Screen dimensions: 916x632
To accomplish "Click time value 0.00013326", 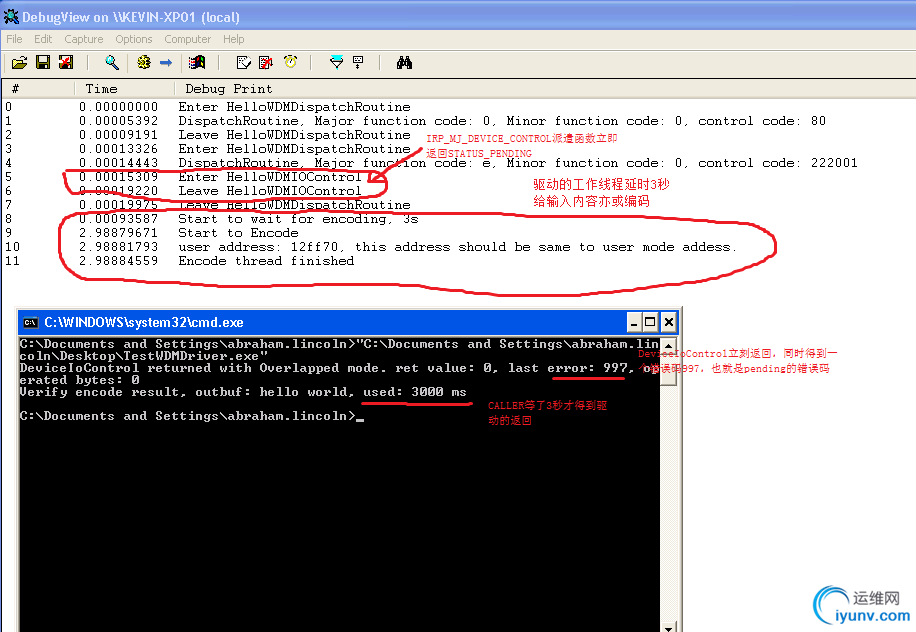I will tap(119, 149).
